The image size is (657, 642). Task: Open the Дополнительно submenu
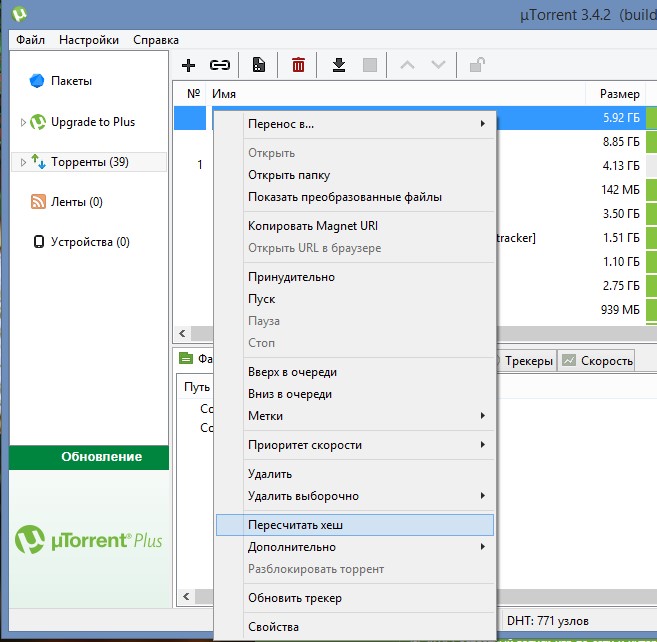pyautogui.click(x=355, y=547)
